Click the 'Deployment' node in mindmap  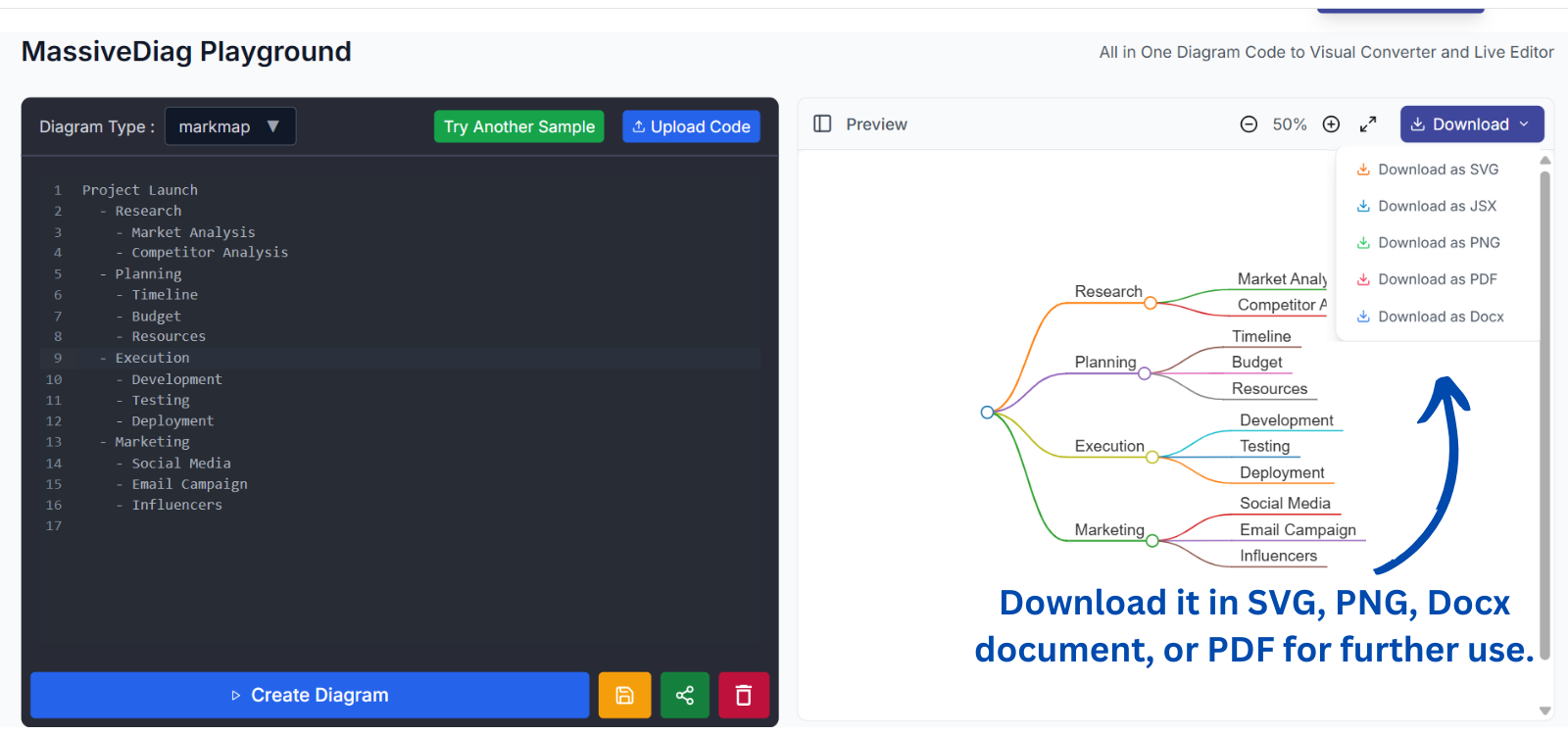[1282, 472]
